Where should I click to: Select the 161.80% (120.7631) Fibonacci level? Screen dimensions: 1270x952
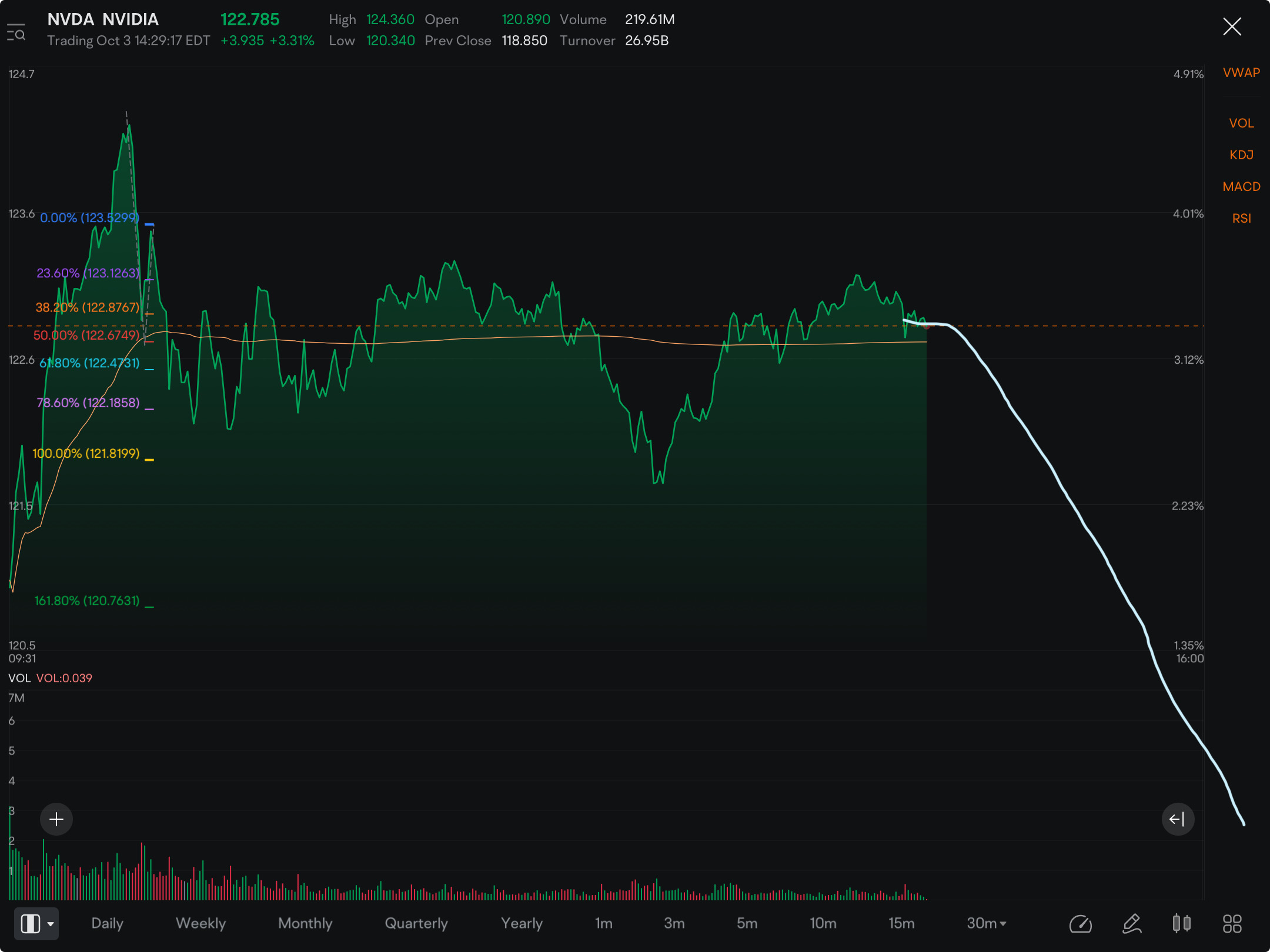click(x=87, y=601)
